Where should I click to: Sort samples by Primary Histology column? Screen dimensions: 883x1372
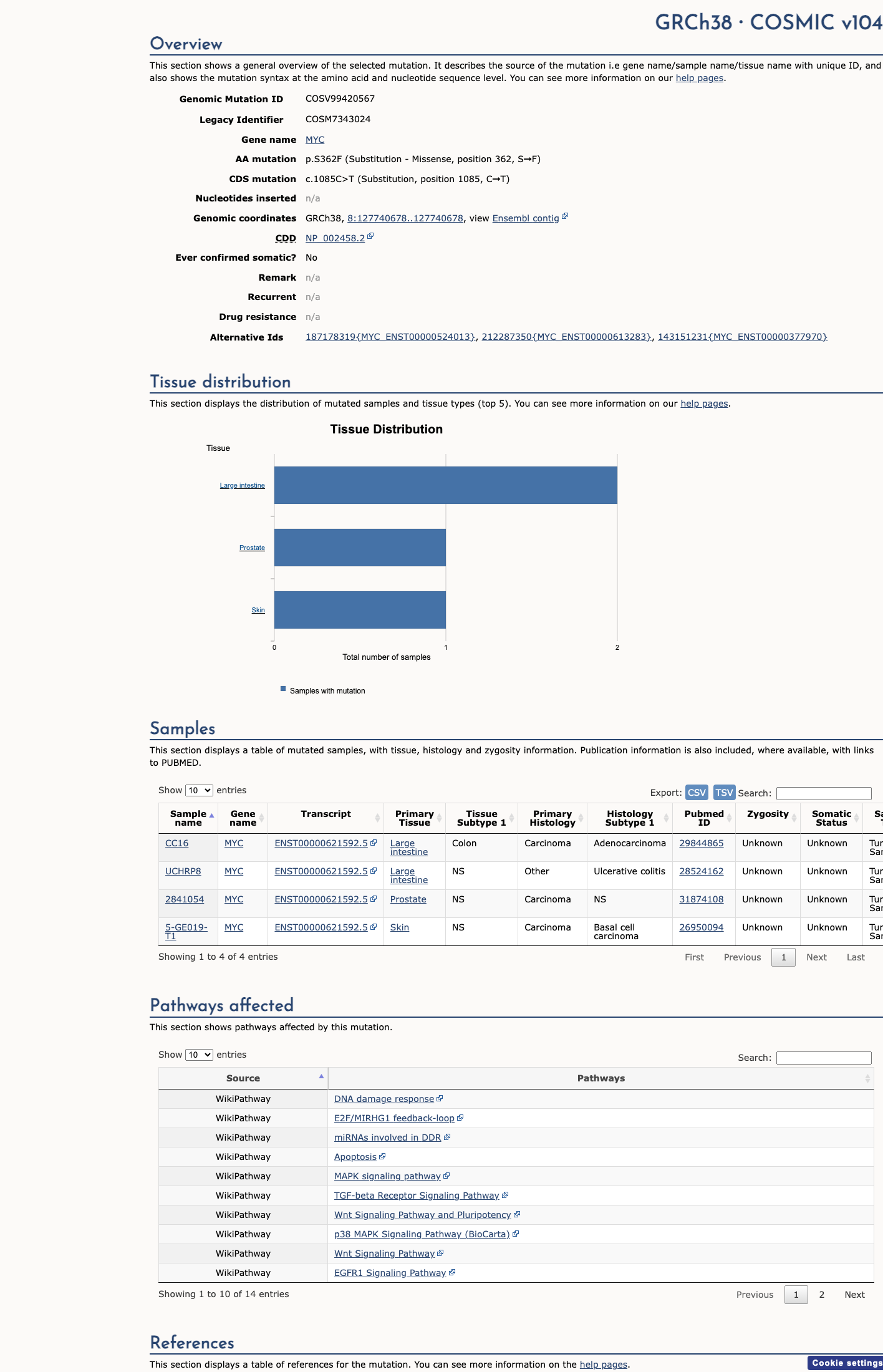click(x=552, y=818)
